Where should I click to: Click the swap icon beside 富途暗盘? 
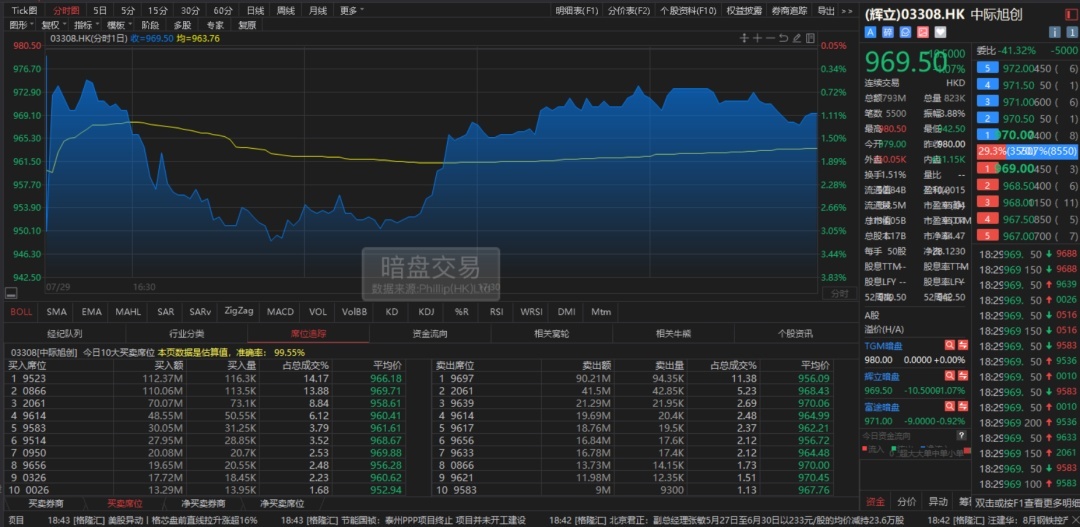point(963,406)
